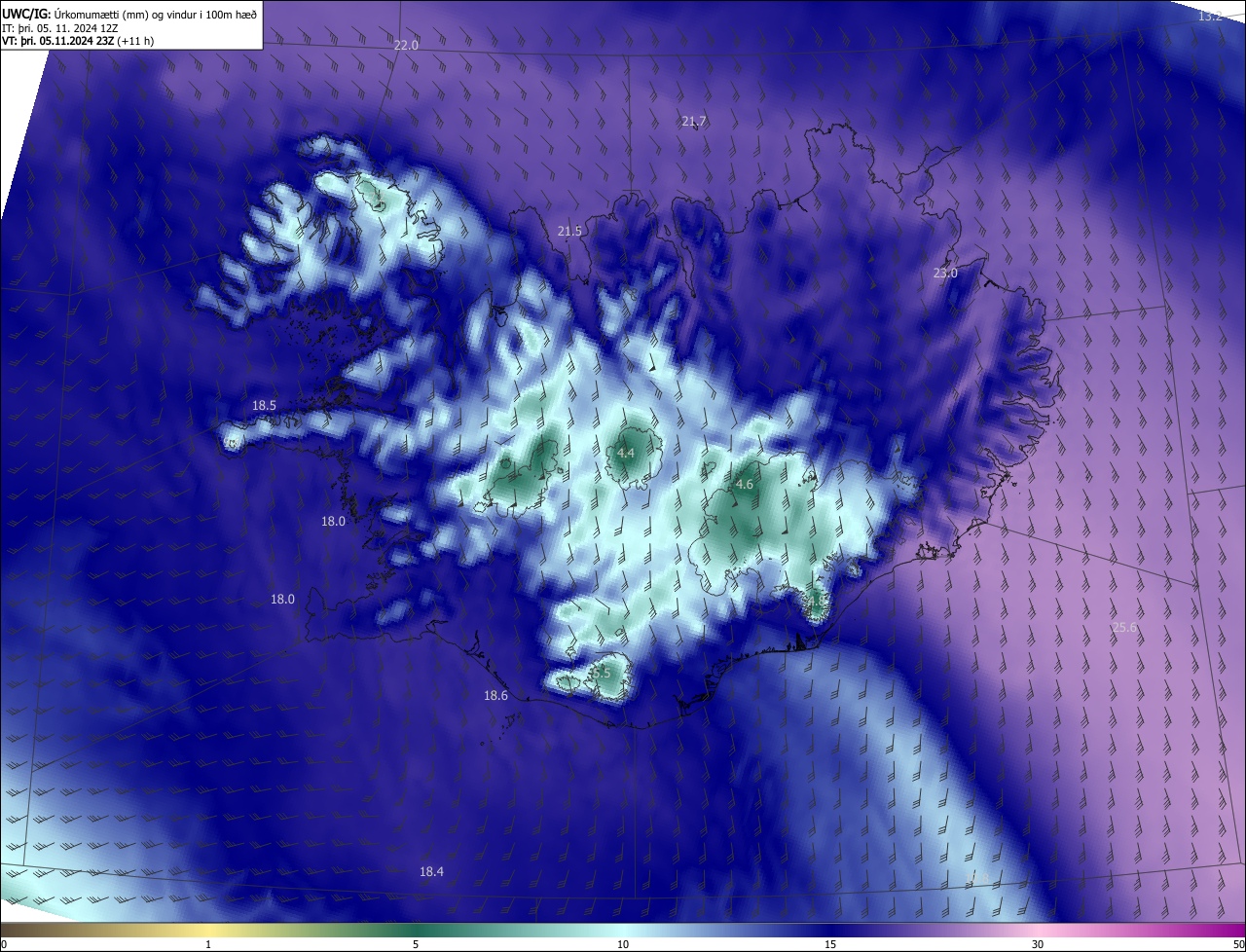Click the 4.4 minimum value over the glacier

(x=626, y=453)
